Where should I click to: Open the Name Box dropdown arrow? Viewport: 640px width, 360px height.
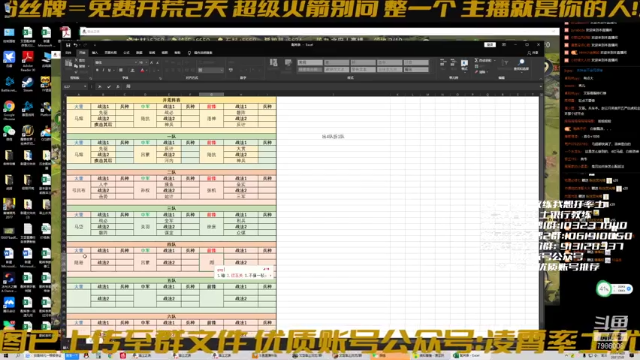pyautogui.click(x=85, y=87)
